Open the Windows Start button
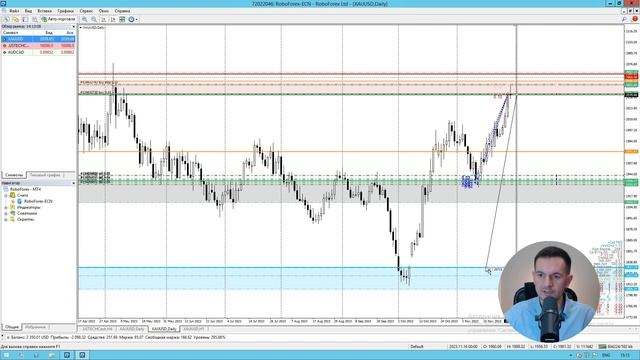The width and height of the screenshot is (640, 360). (6, 356)
